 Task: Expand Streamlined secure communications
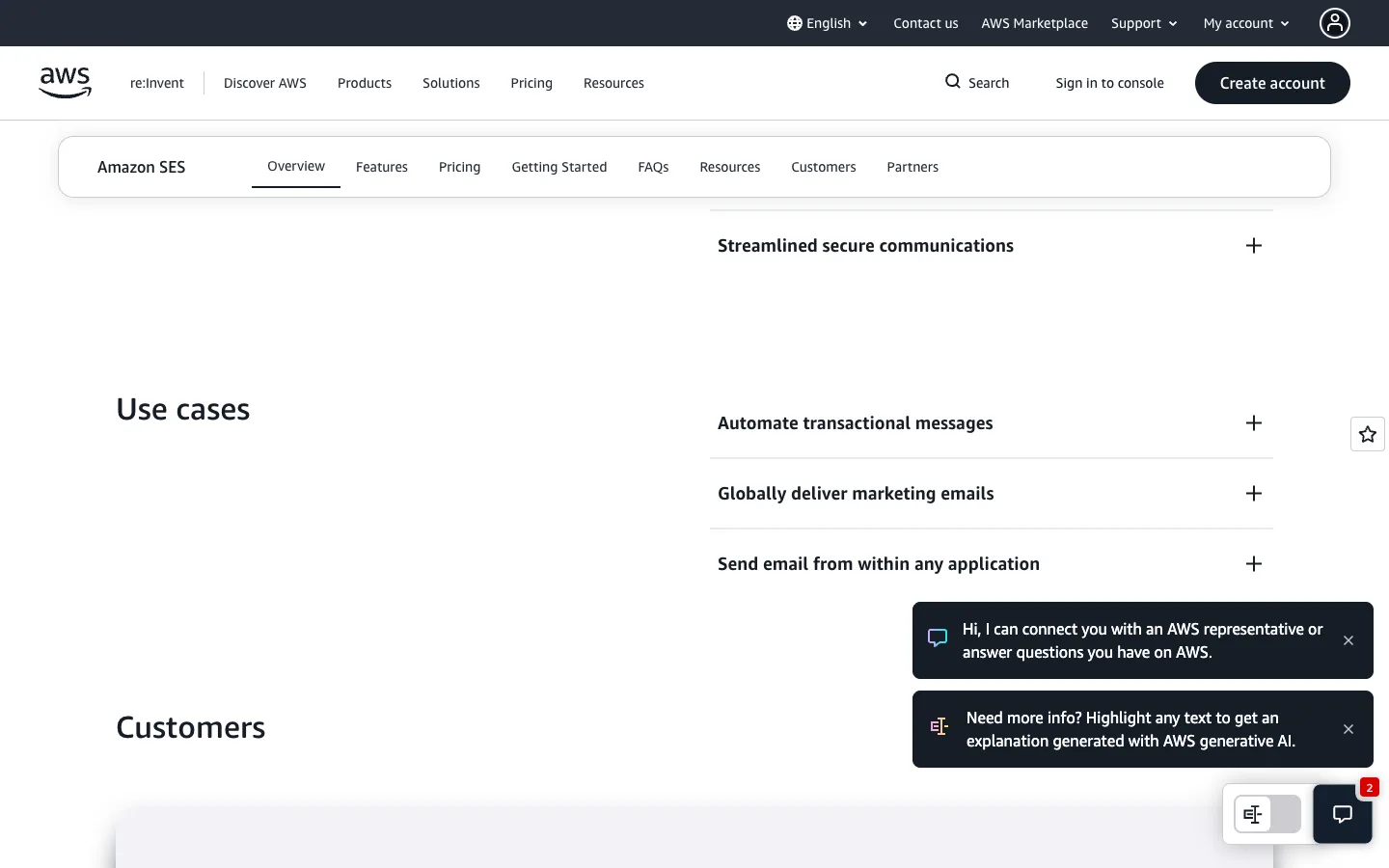[992, 246]
